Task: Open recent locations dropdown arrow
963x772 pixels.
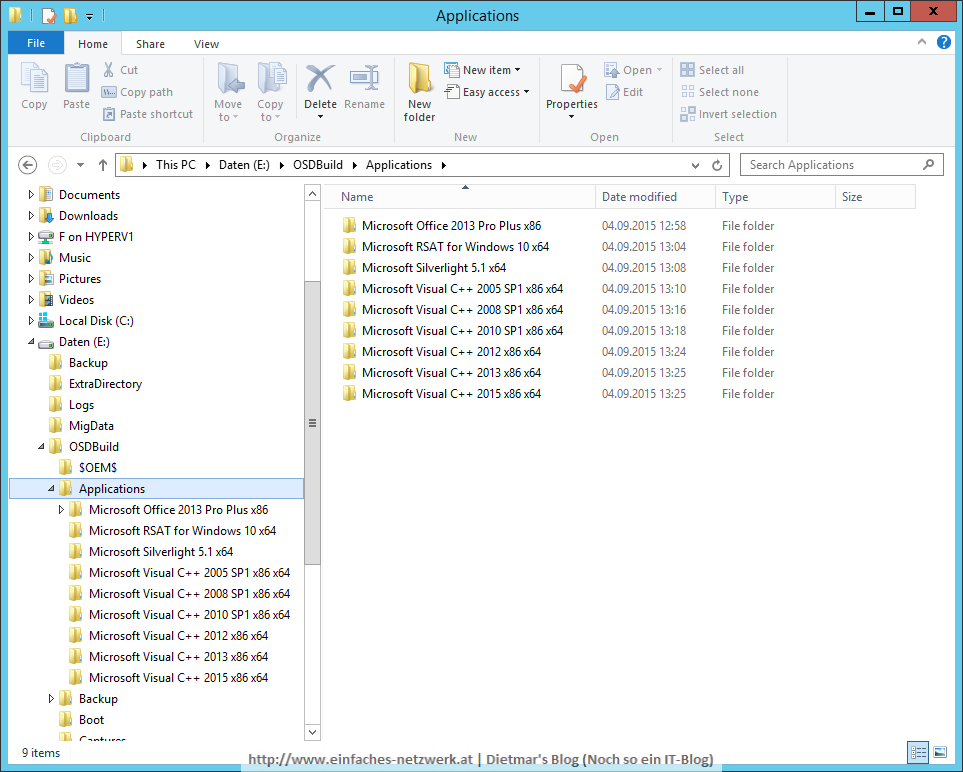Action: coord(80,165)
